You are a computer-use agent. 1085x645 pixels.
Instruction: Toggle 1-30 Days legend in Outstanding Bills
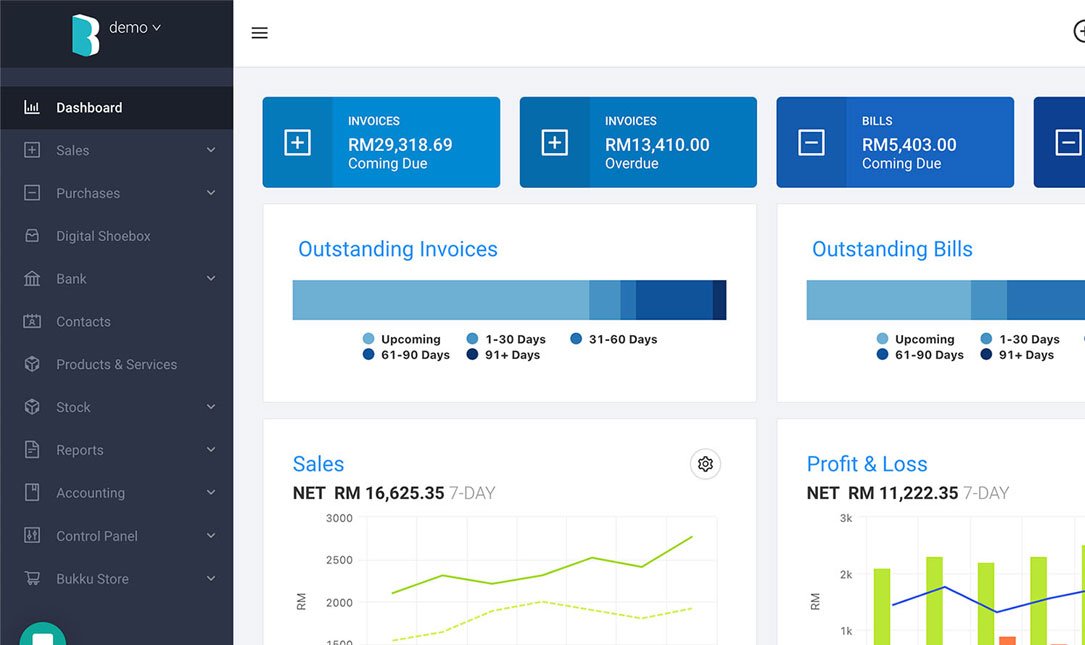point(1020,339)
